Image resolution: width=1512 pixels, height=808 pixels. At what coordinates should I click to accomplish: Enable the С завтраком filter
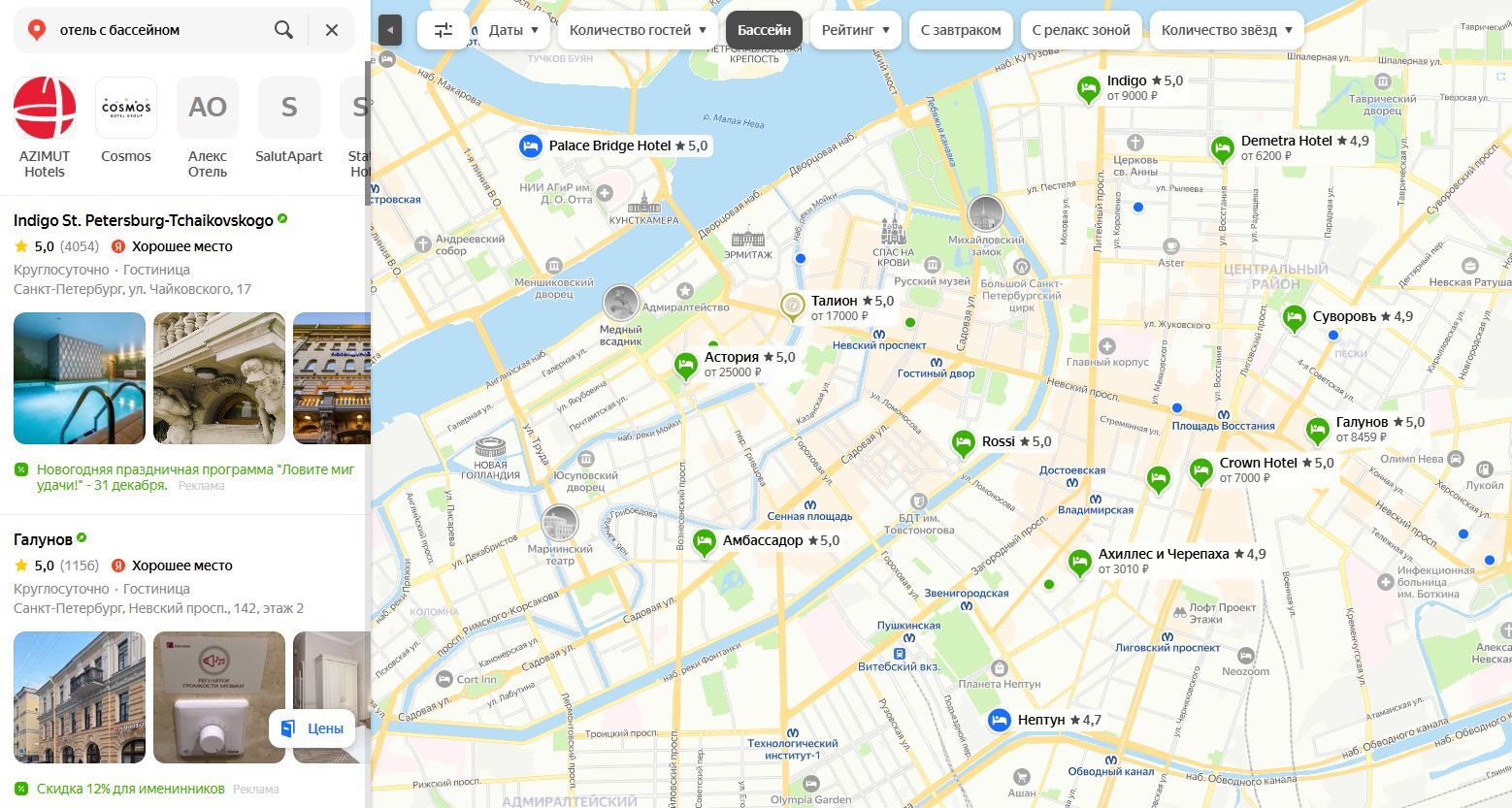961,30
